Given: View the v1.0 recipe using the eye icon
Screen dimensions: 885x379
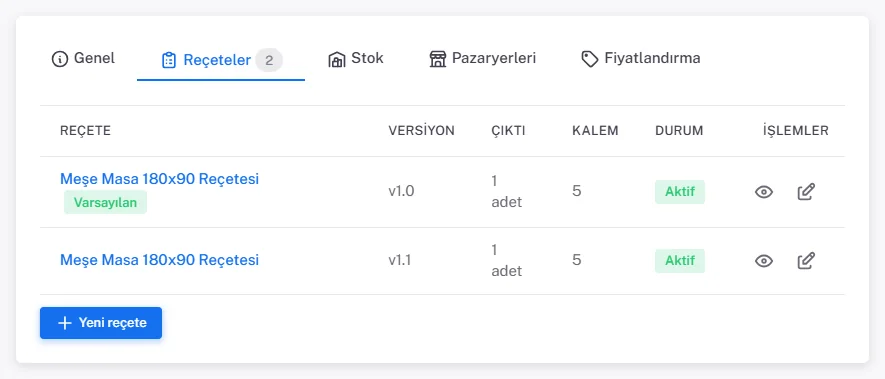Looking at the screenshot, I should click(764, 192).
